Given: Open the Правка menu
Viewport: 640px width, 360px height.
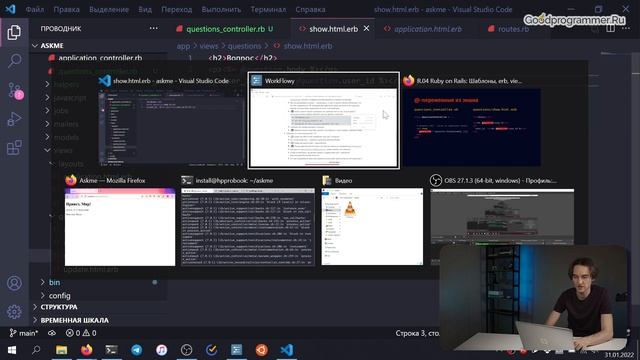Looking at the screenshot, I should 67,9.
